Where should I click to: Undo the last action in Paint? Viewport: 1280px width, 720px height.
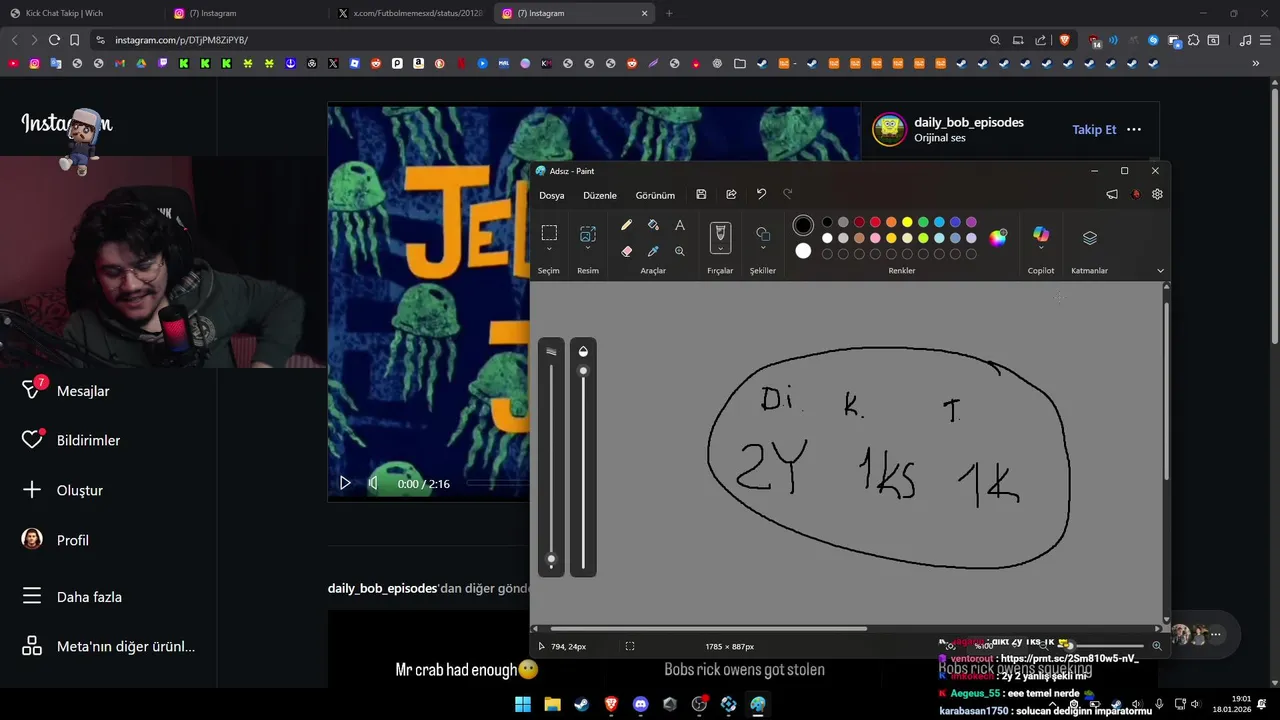761,194
